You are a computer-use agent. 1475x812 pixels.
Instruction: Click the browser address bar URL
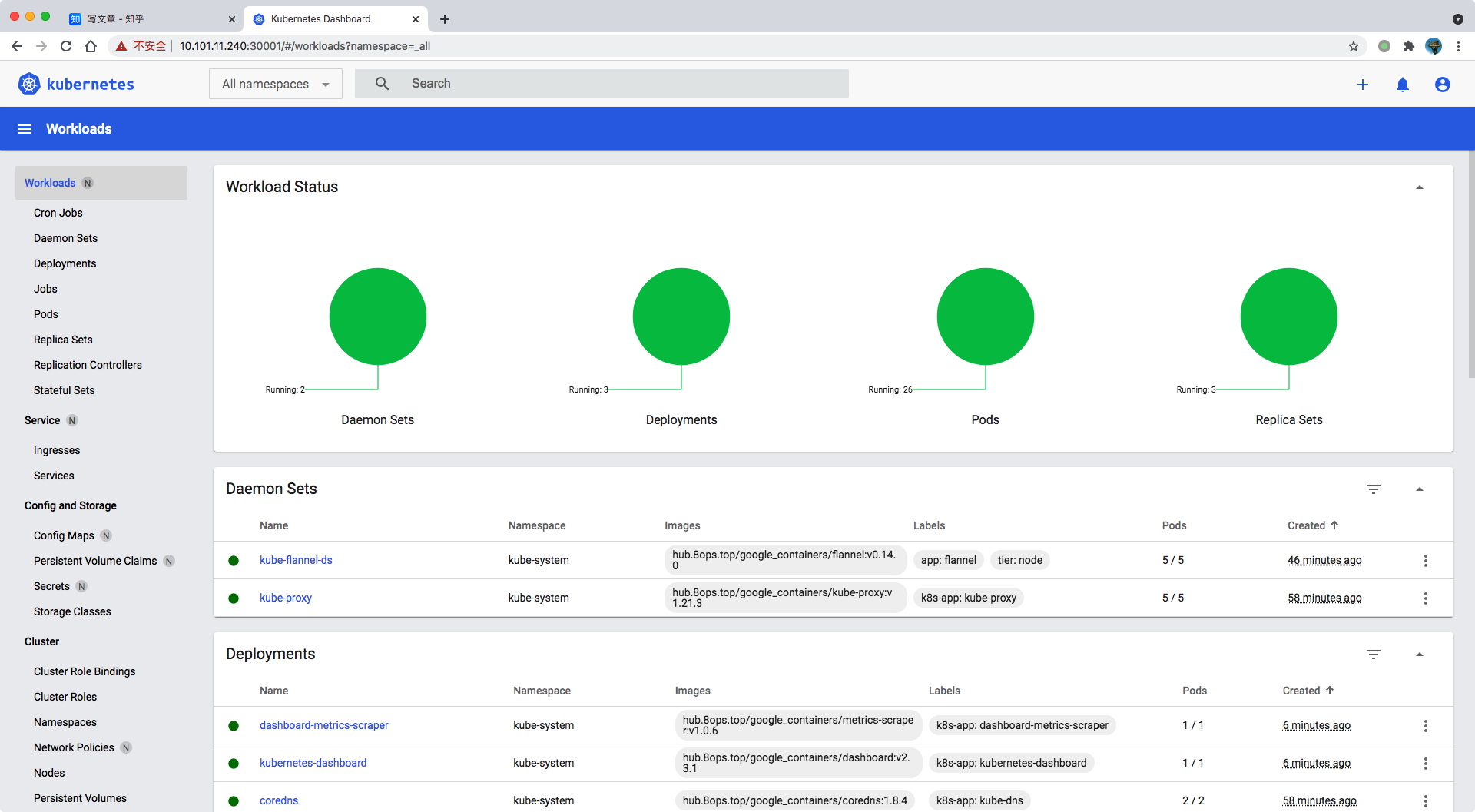coord(305,46)
